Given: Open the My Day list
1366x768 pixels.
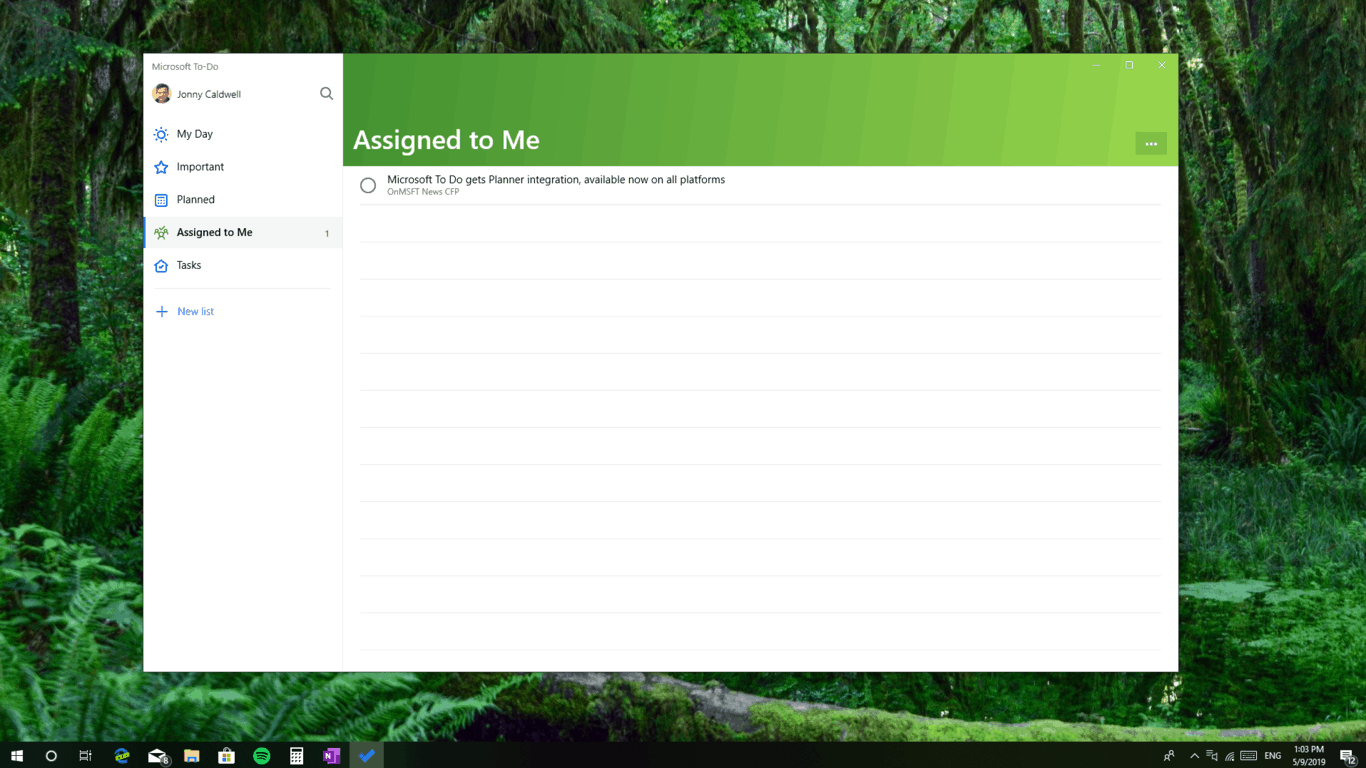Looking at the screenshot, I should point(243,134).
